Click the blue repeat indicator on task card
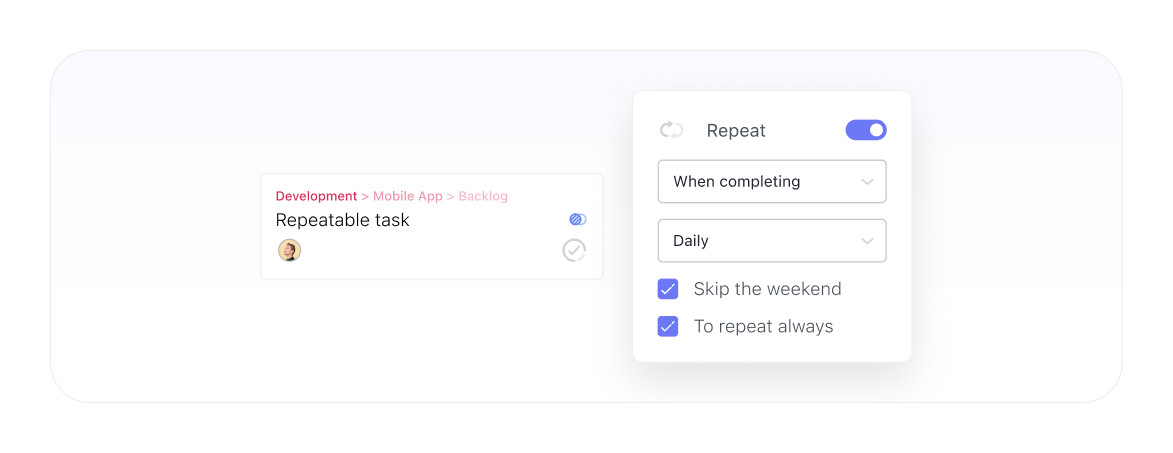 coord(577,219)
